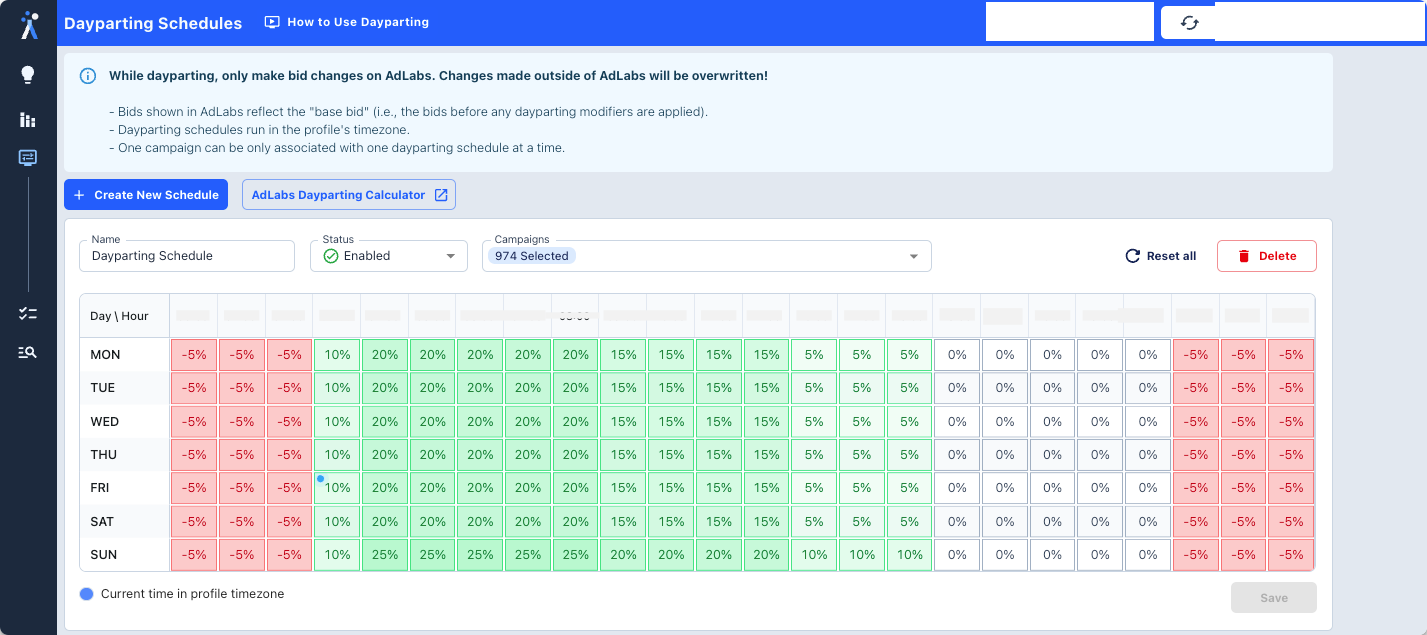
Task: Select the WED row label
Action: pyautogui.click(x=105, y=422)
